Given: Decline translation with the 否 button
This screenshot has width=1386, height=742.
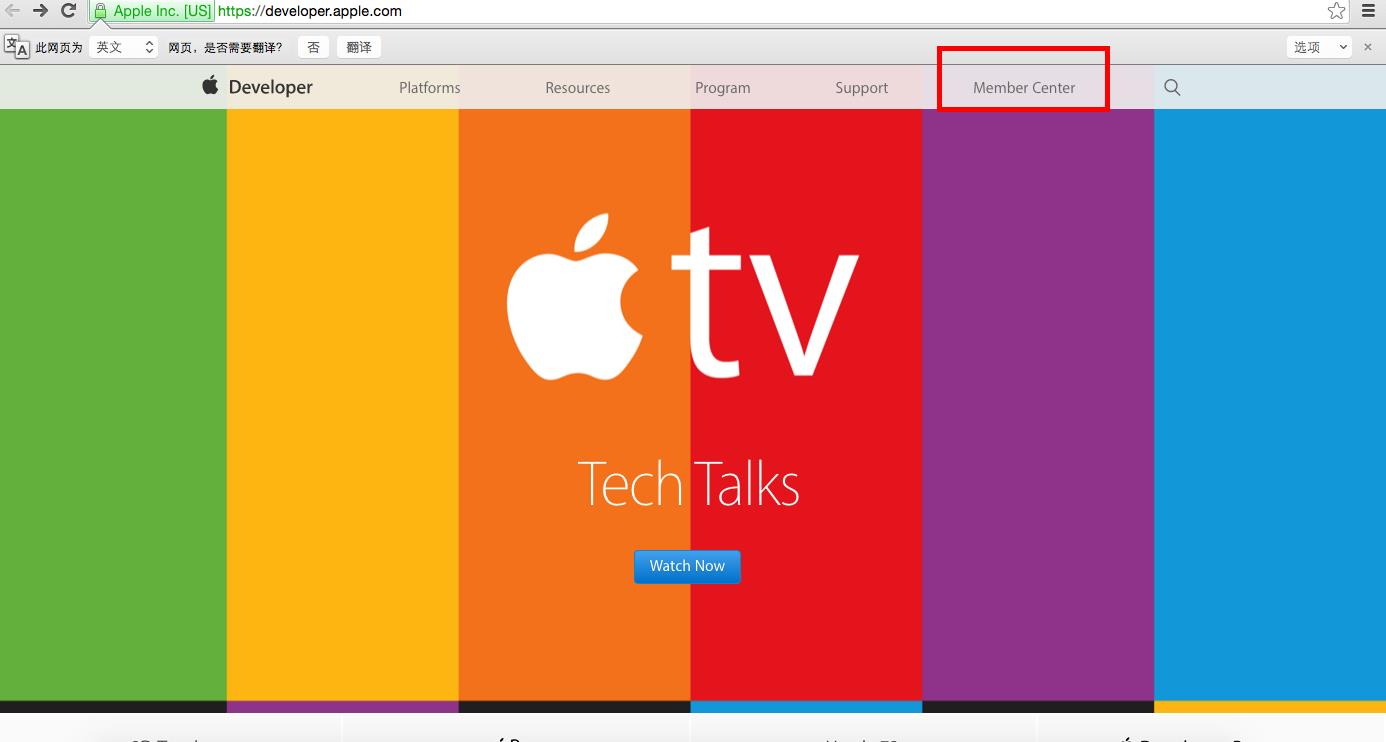Looking at the screenshot, I should pos(313,47).
